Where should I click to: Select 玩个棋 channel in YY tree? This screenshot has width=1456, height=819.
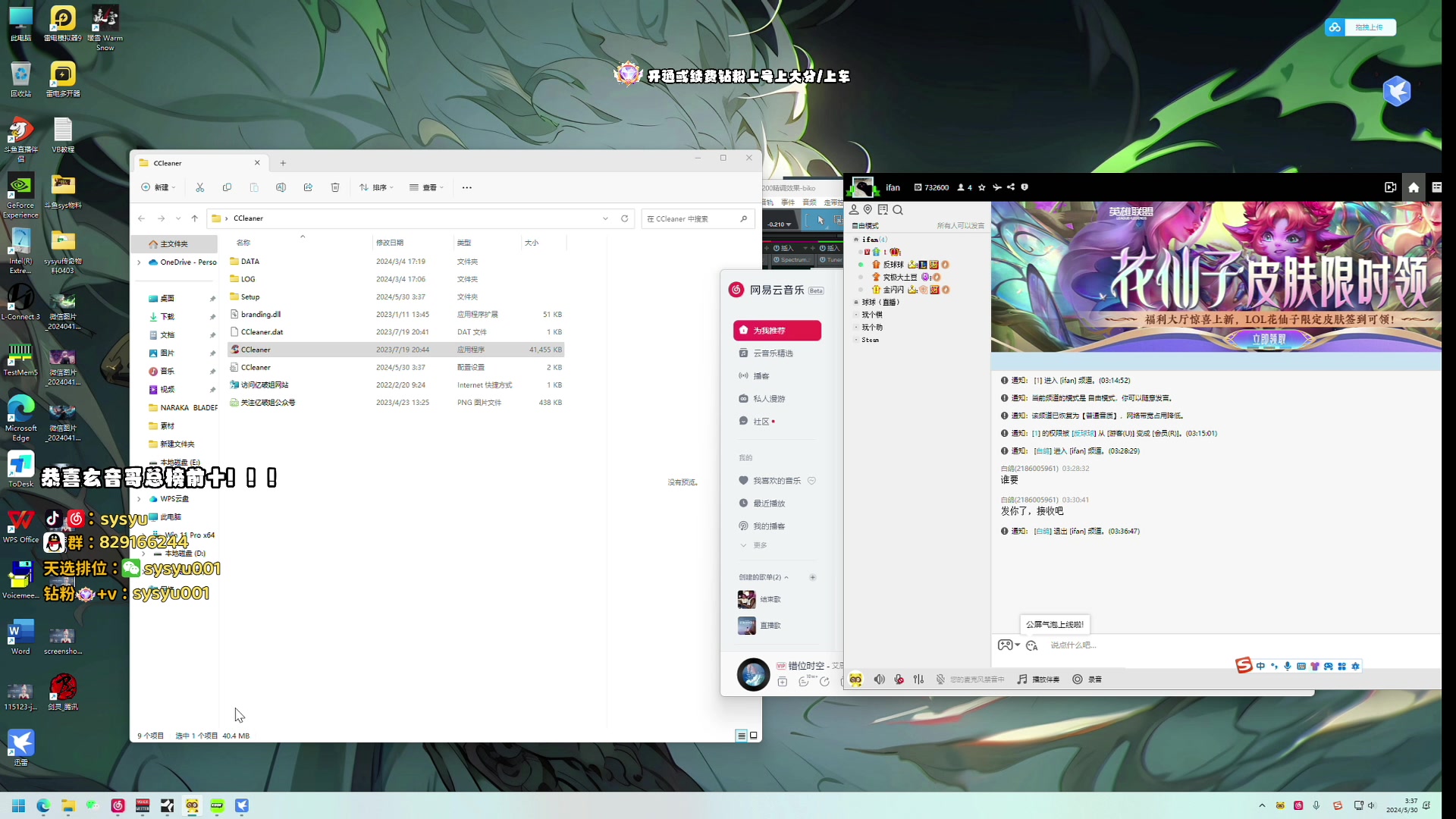pyautogui.click(x=872, y=315)
